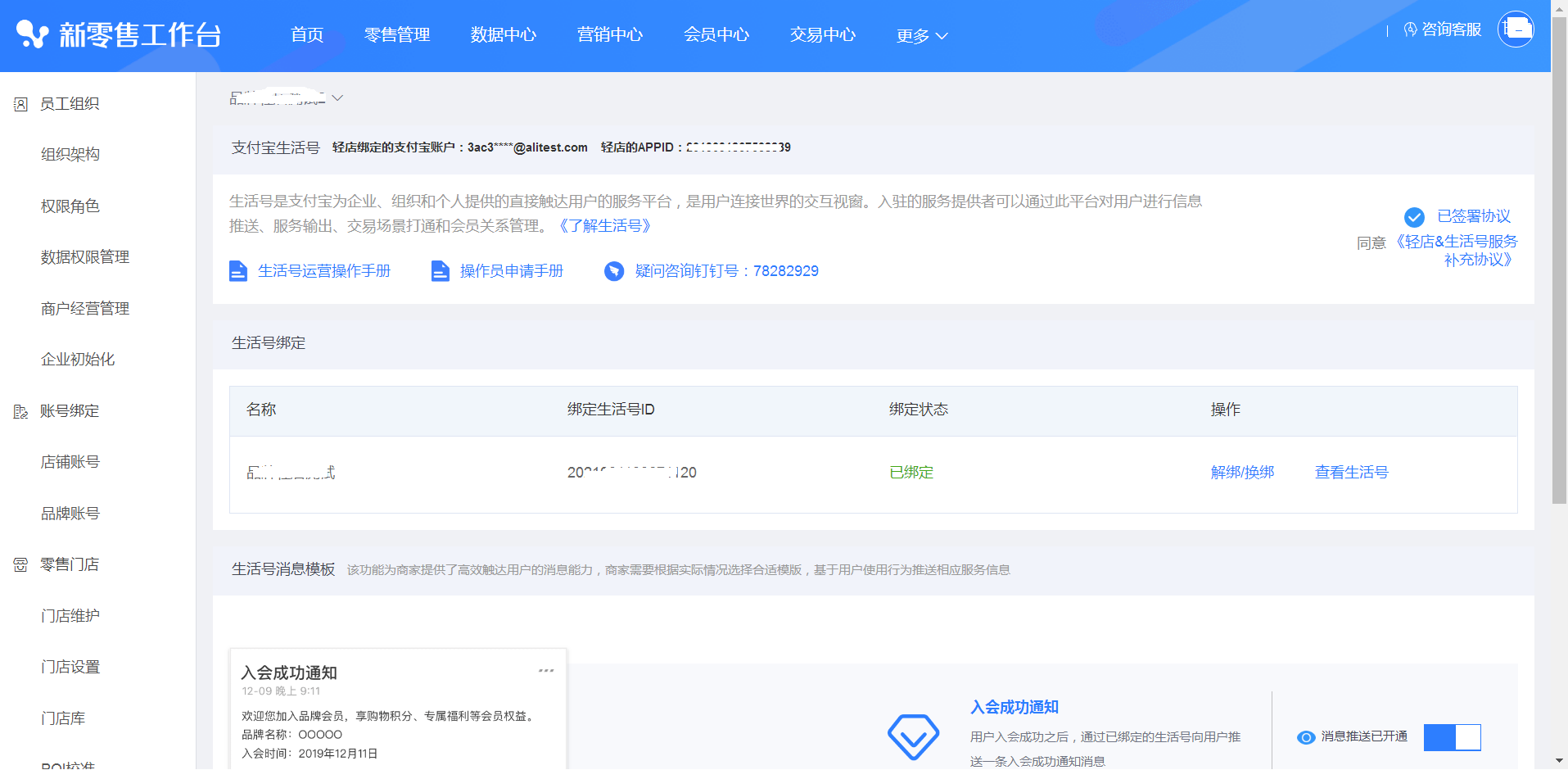
Task: Select 权限角色 menu item
Action: [70, 206]
